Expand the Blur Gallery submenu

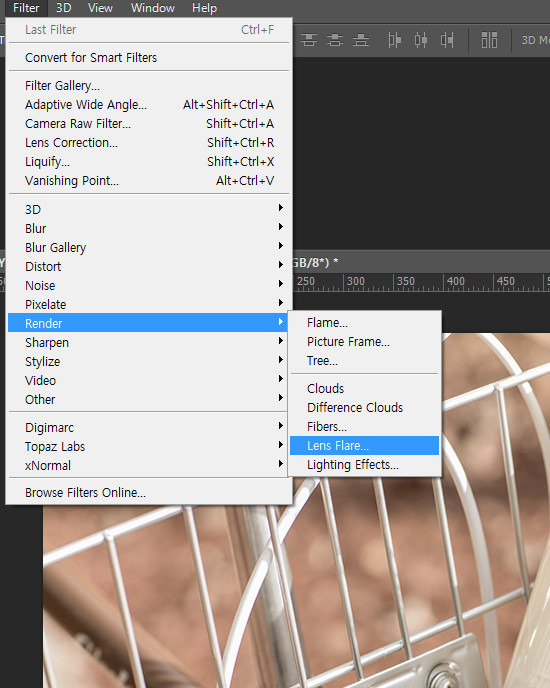pos(150,247)
